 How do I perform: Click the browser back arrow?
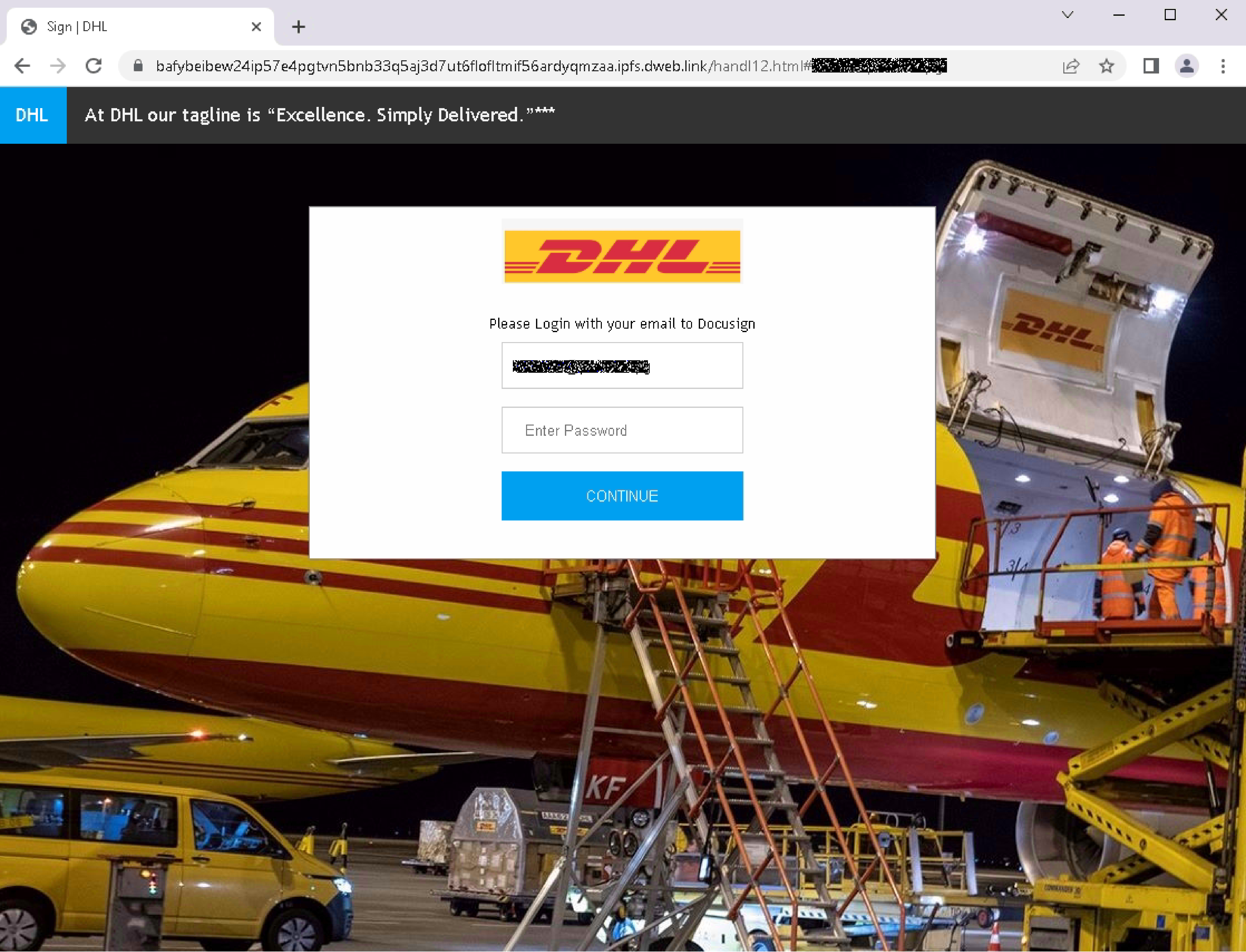coord(23,66)
